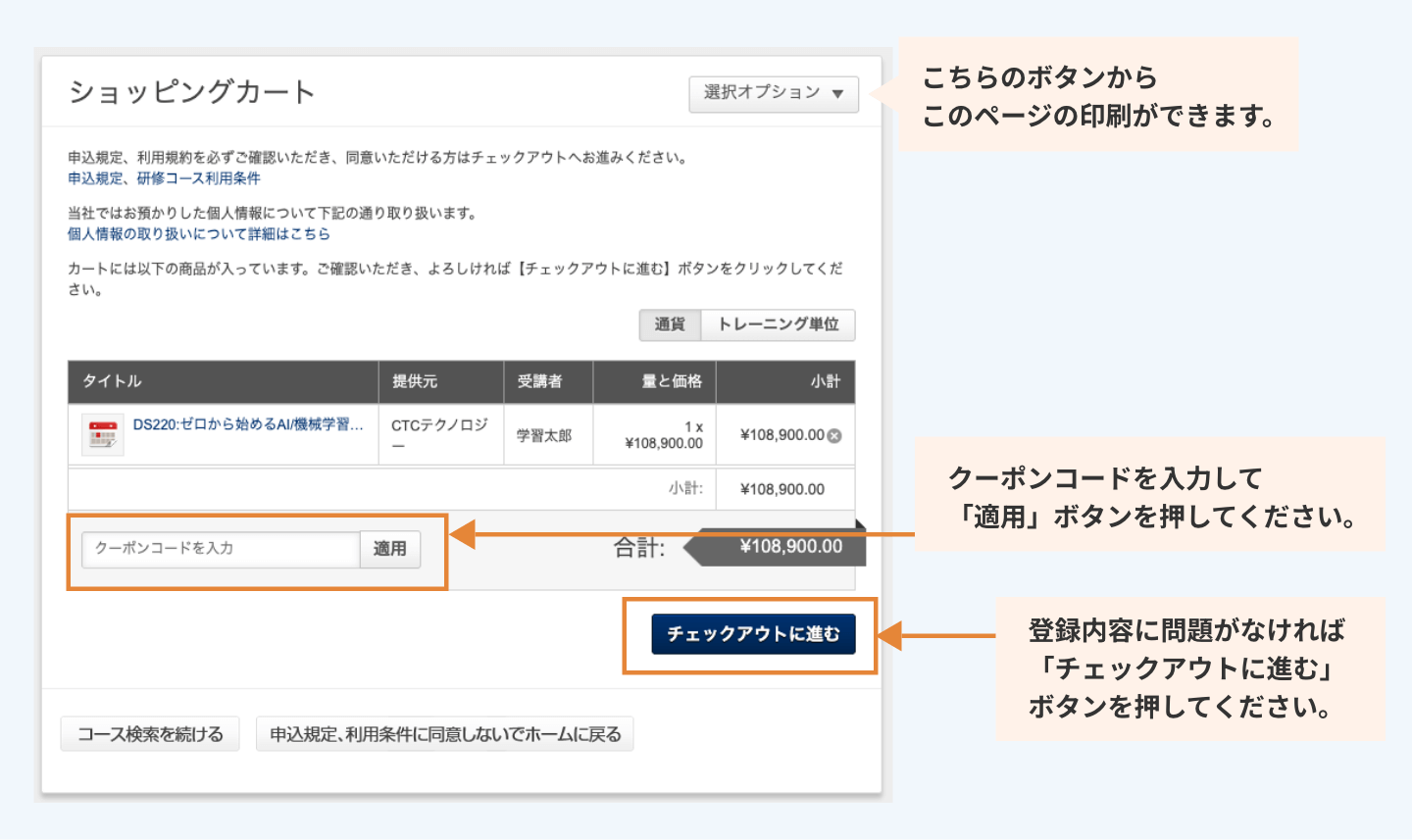Click the チェックアウトに進む button
The image size is (1412, 840).
753,634
